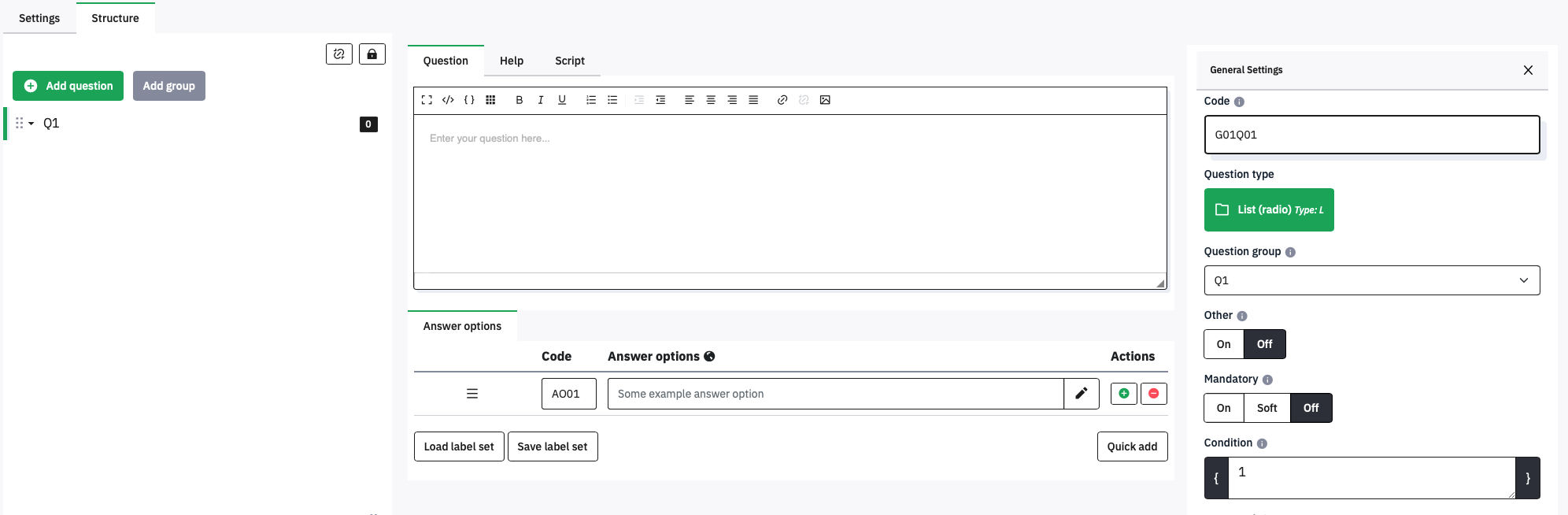Set Mandatory to On
The height and width of the screenshot is (515, 1568).
(x=1223, y=408)
